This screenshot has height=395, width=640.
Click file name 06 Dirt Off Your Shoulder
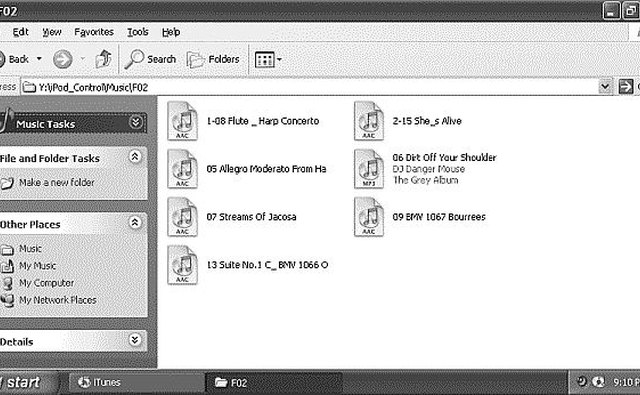(444, 158)
